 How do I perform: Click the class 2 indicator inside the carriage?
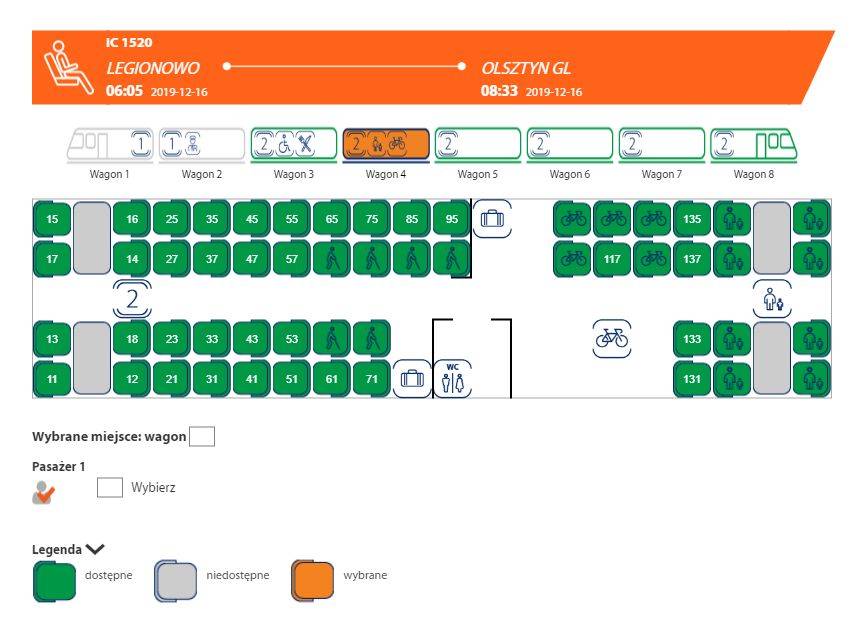click(x=132, y=298)
